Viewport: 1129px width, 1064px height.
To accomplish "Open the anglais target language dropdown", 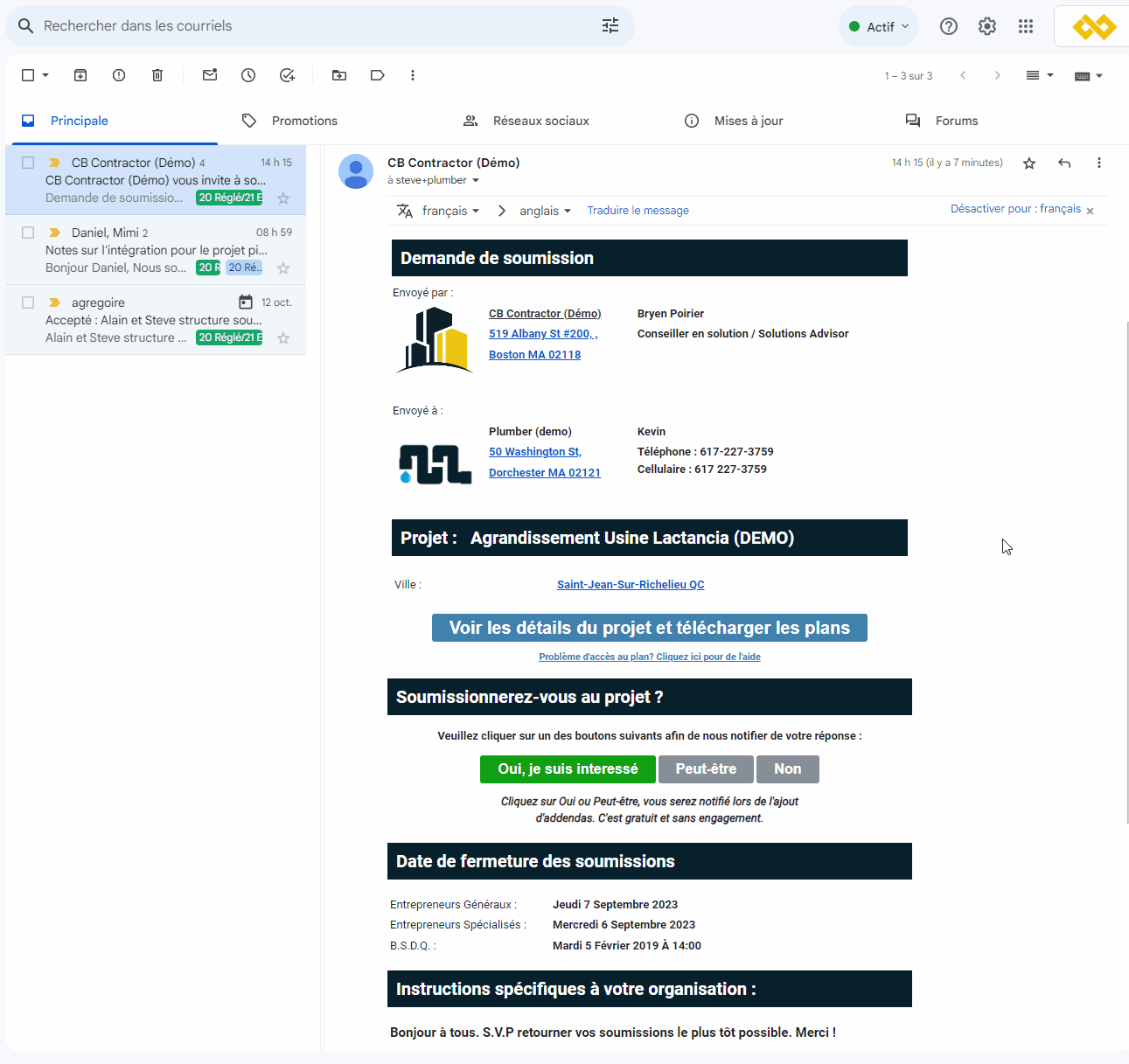I will 545,211.
